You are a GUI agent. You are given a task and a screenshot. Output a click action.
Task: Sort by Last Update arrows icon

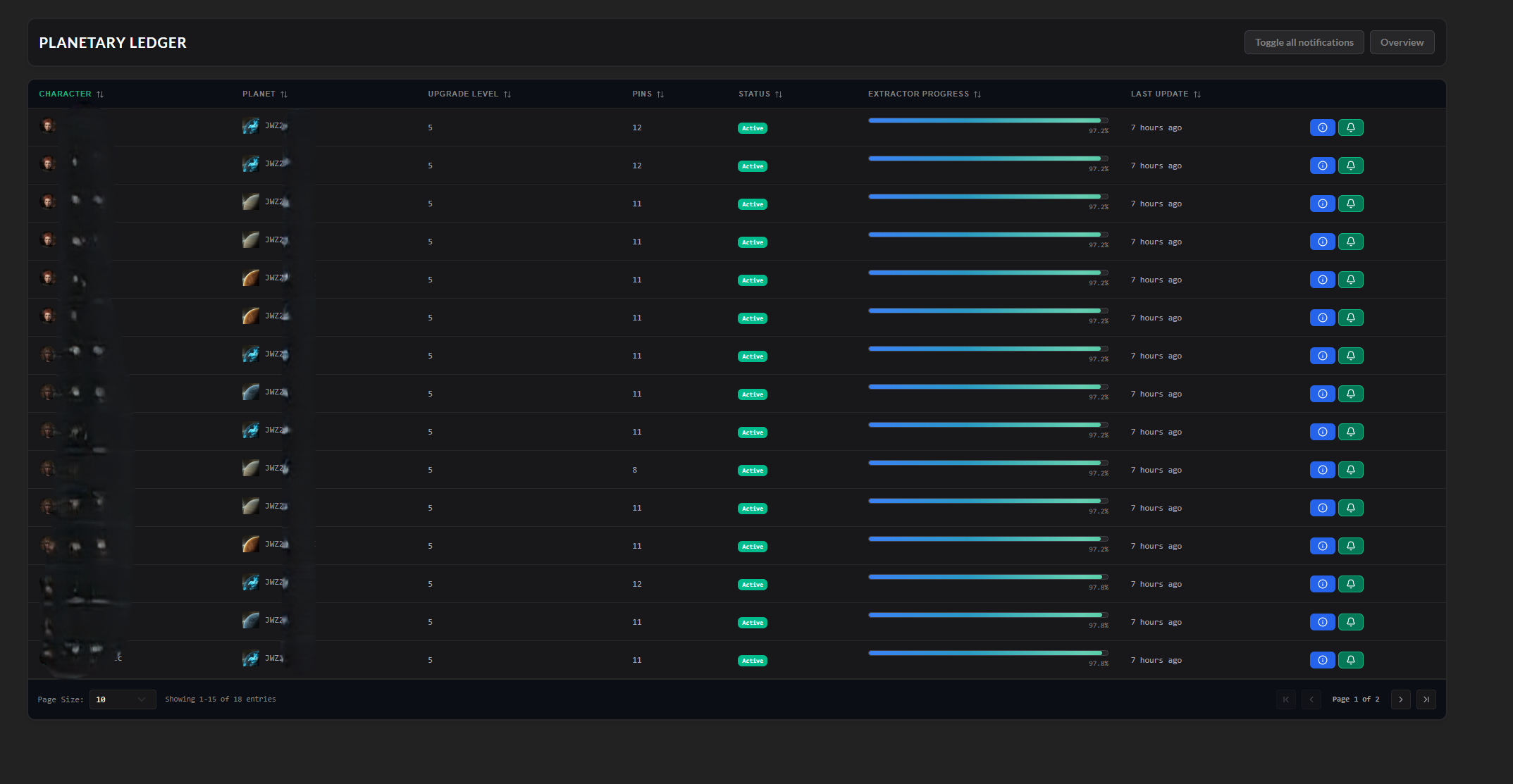[x=1197, y=94]
